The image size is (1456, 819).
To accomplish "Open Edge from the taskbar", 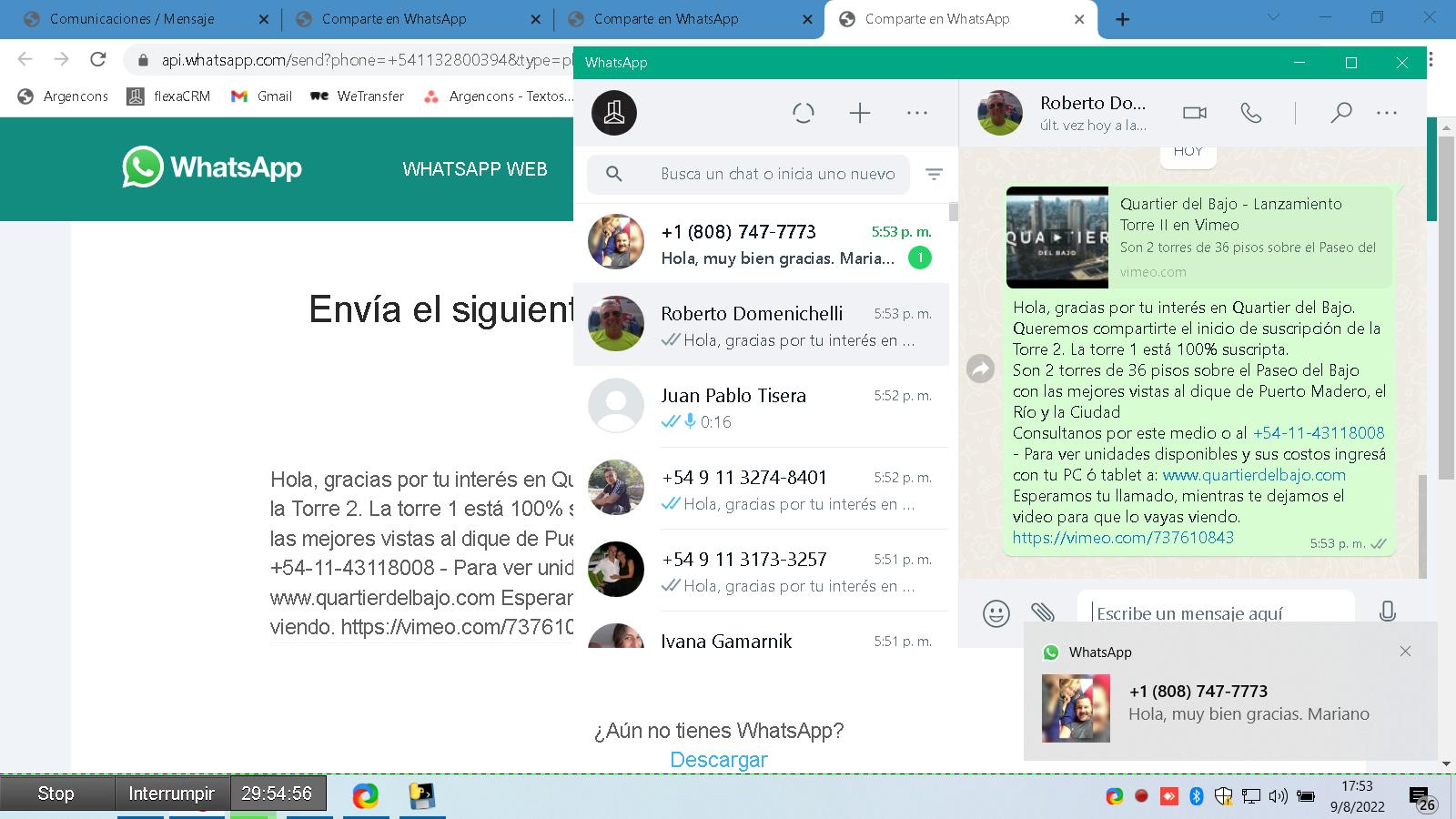I will (366, 796).
